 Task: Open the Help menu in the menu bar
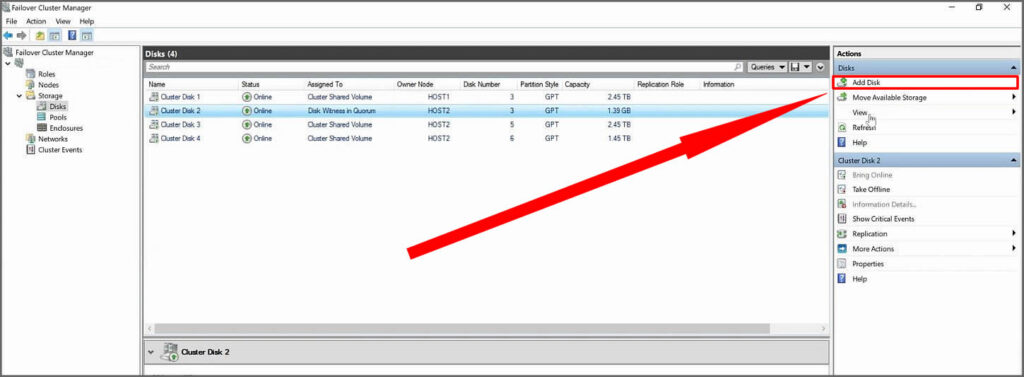click(87, 22)
